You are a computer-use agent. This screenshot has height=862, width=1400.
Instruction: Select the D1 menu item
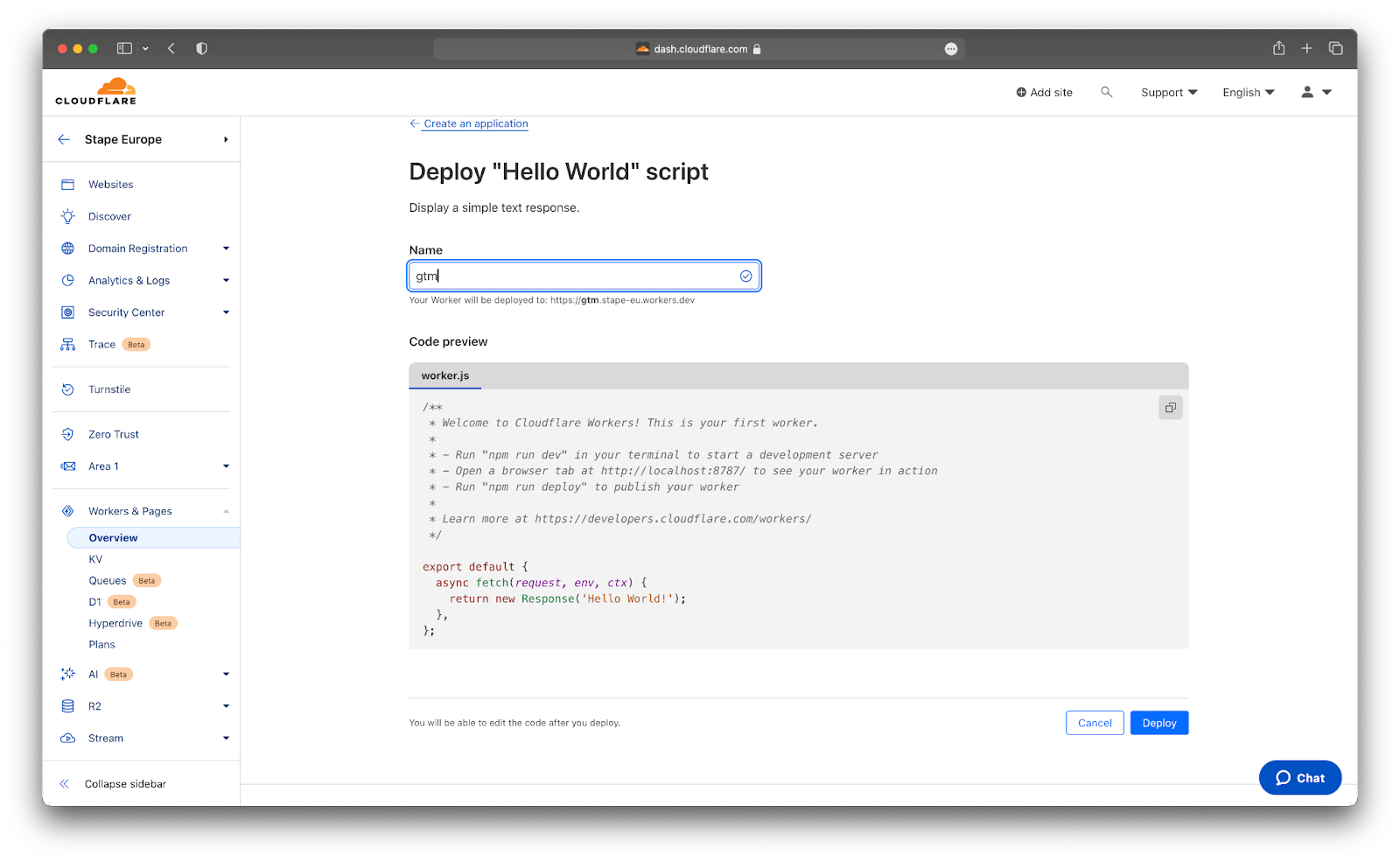(x=94, y=602)
